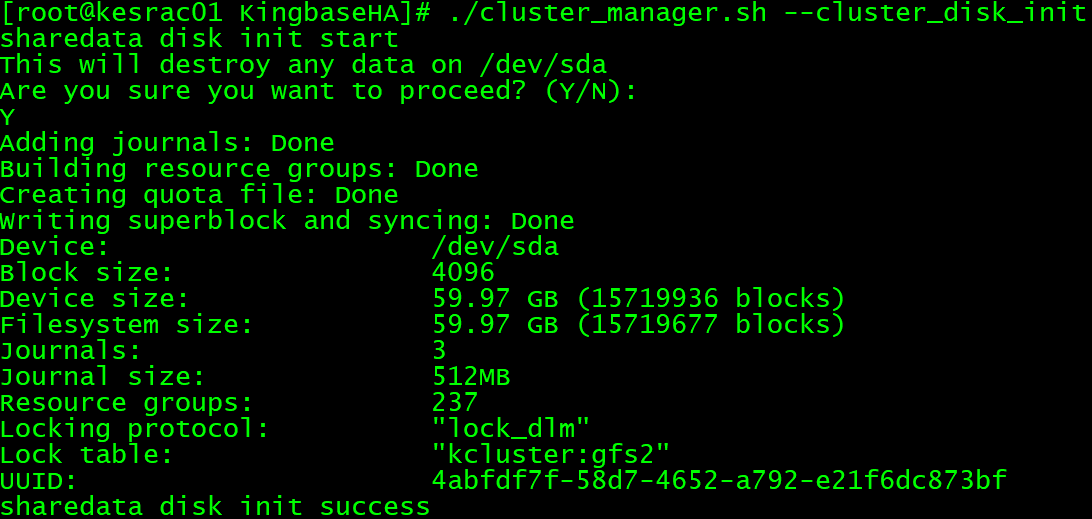
Task: Click the Device size value with 15719936 blocks
Action: pos(639,299)
